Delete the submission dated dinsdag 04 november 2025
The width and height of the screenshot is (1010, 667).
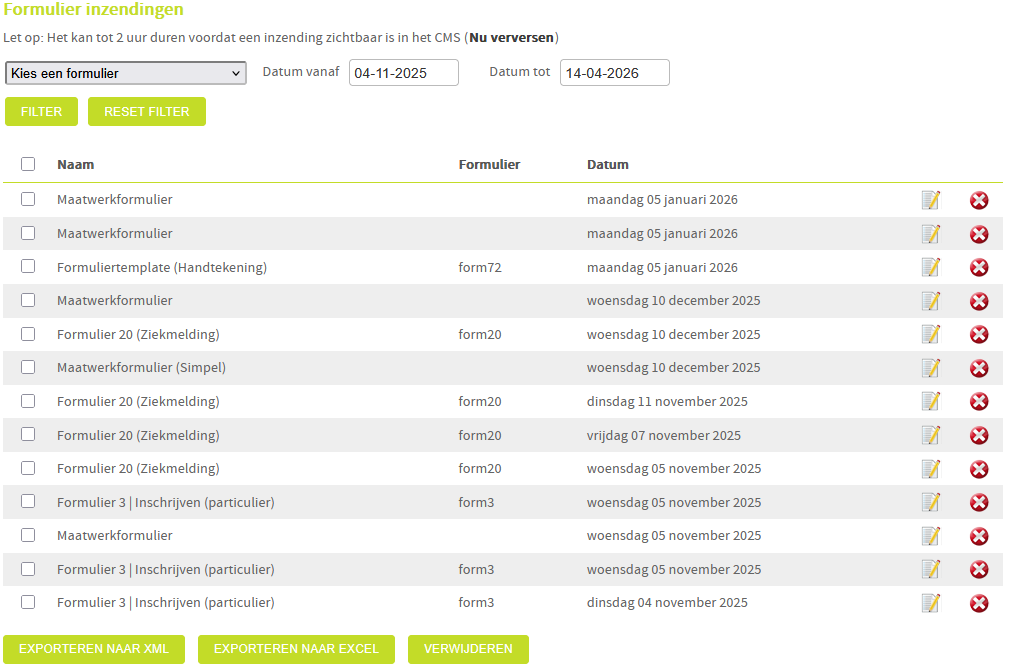979,603
